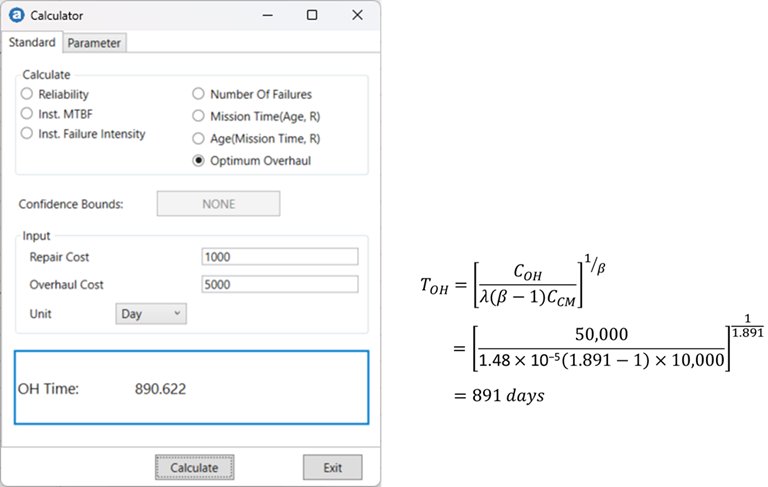
Task: Open the Parameter tab
Action: coord(94,43)
